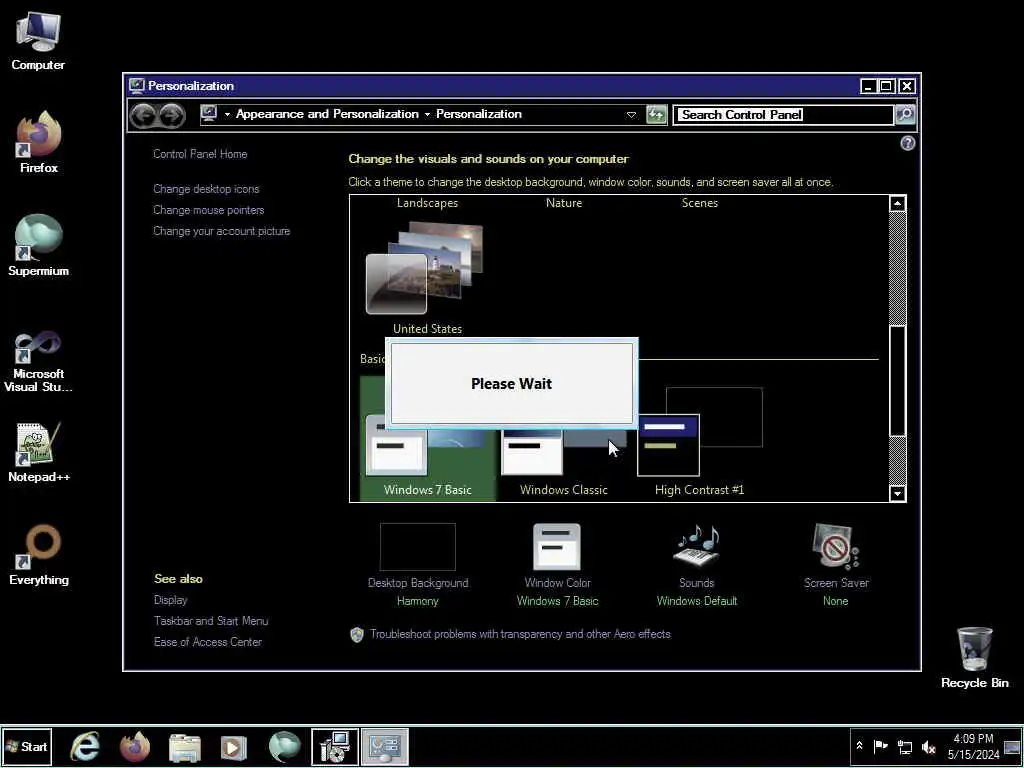Open the Supermium desktop shortcut
The image size is (1024, 768).
39,246
